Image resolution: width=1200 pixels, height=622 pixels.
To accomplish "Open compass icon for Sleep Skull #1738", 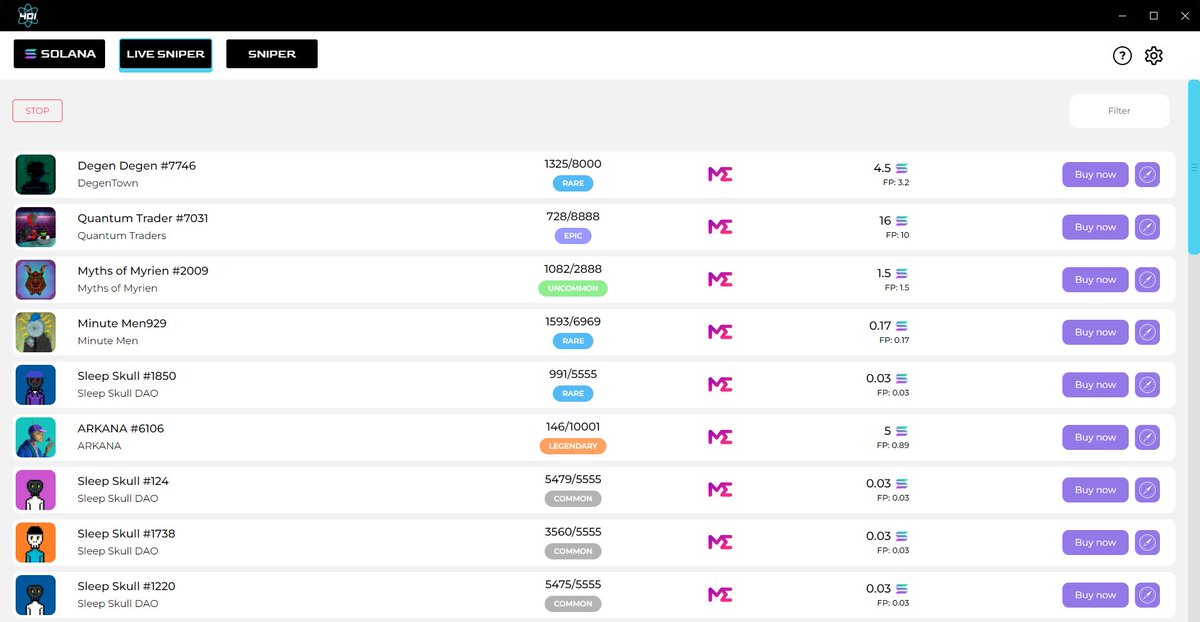I will tap(1148, 542).
